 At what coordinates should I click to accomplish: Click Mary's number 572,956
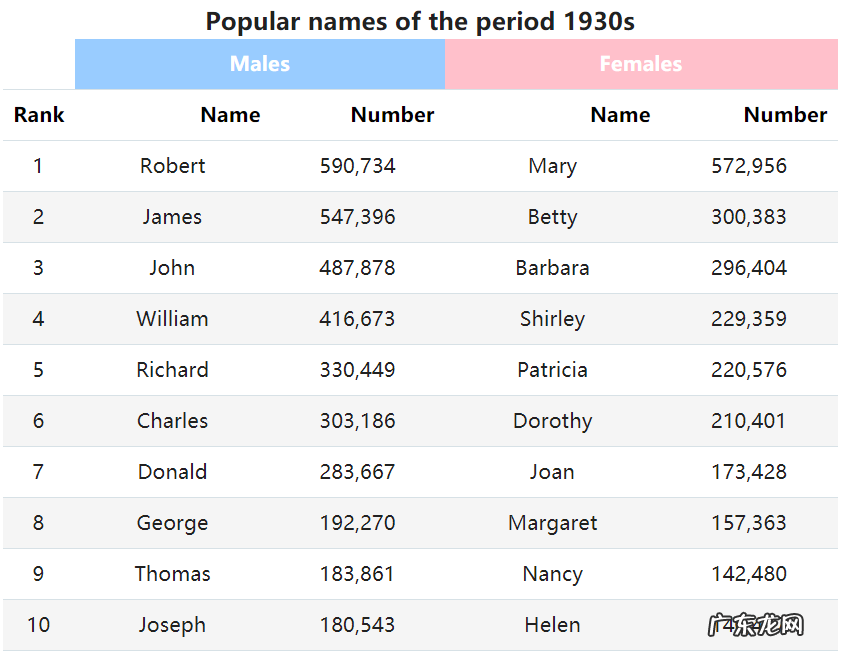pos(749,166)
